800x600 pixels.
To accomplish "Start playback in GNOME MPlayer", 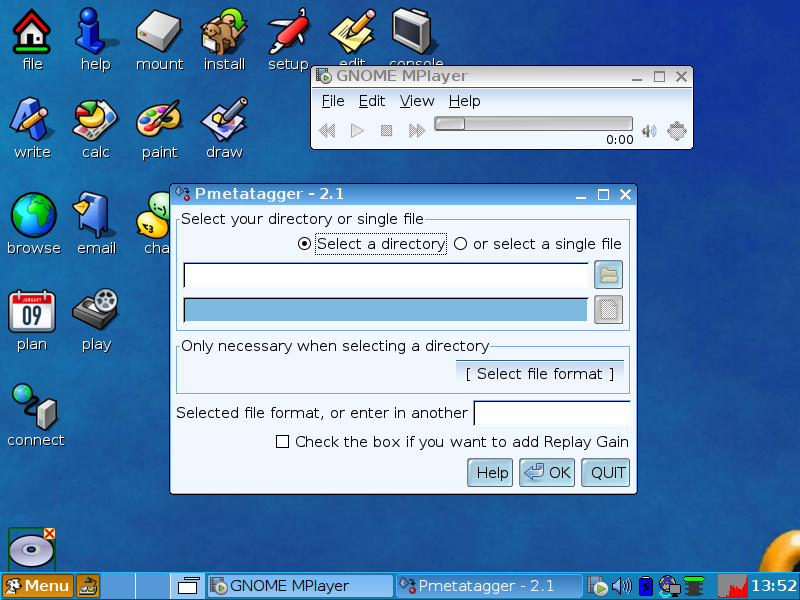I will pyautogui.click(x=357, y=131).
